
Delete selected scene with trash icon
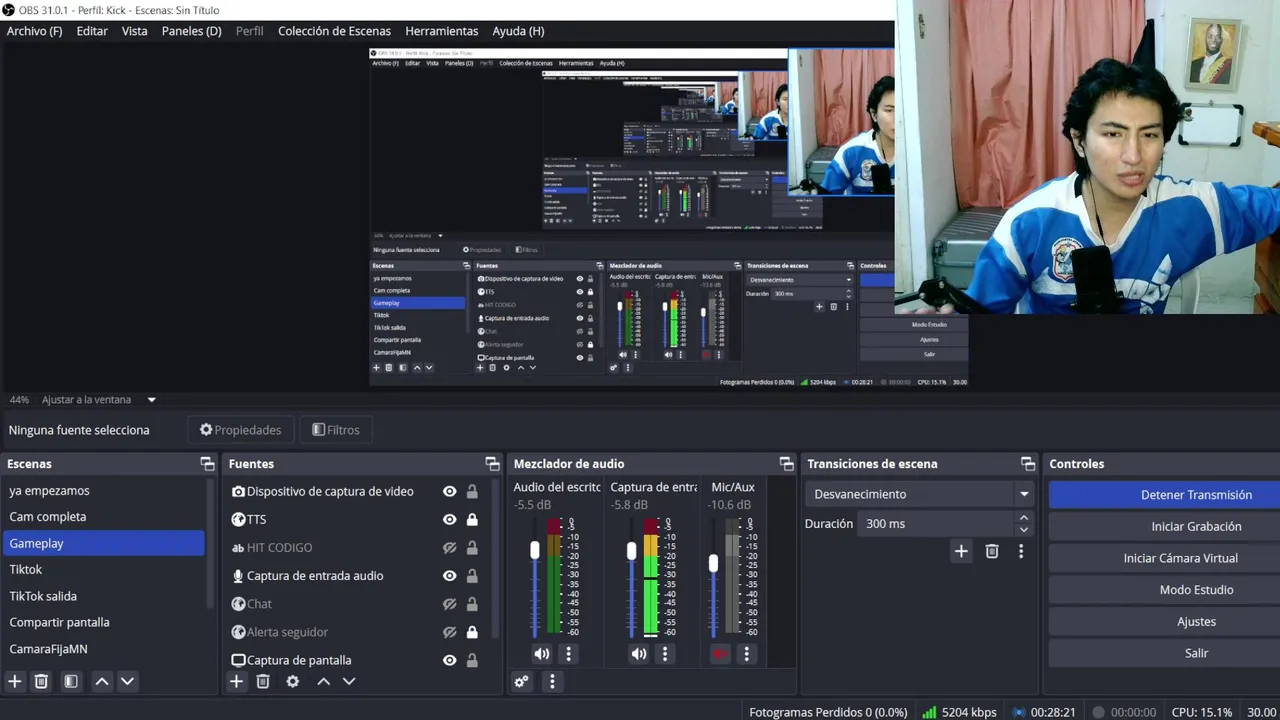pyautogui.click(x=41, y=681)
